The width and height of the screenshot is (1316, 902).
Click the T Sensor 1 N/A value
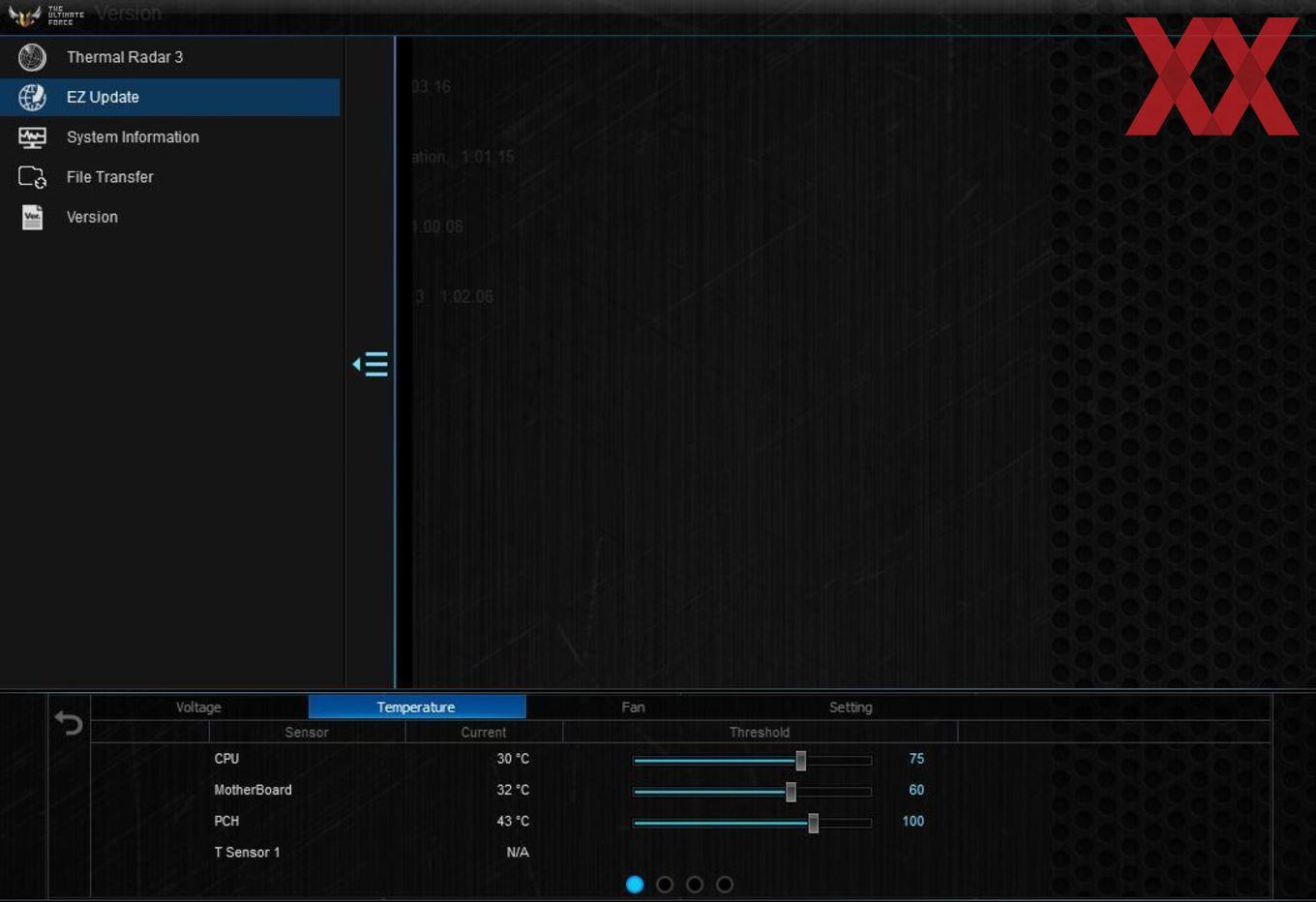click(x=518, y=852)
